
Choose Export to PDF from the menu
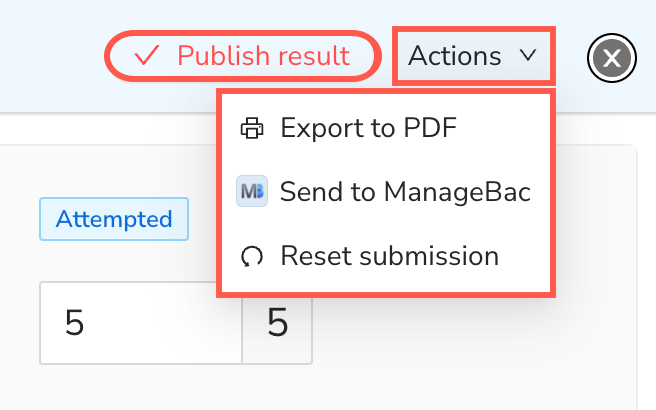tap(386, 128)
